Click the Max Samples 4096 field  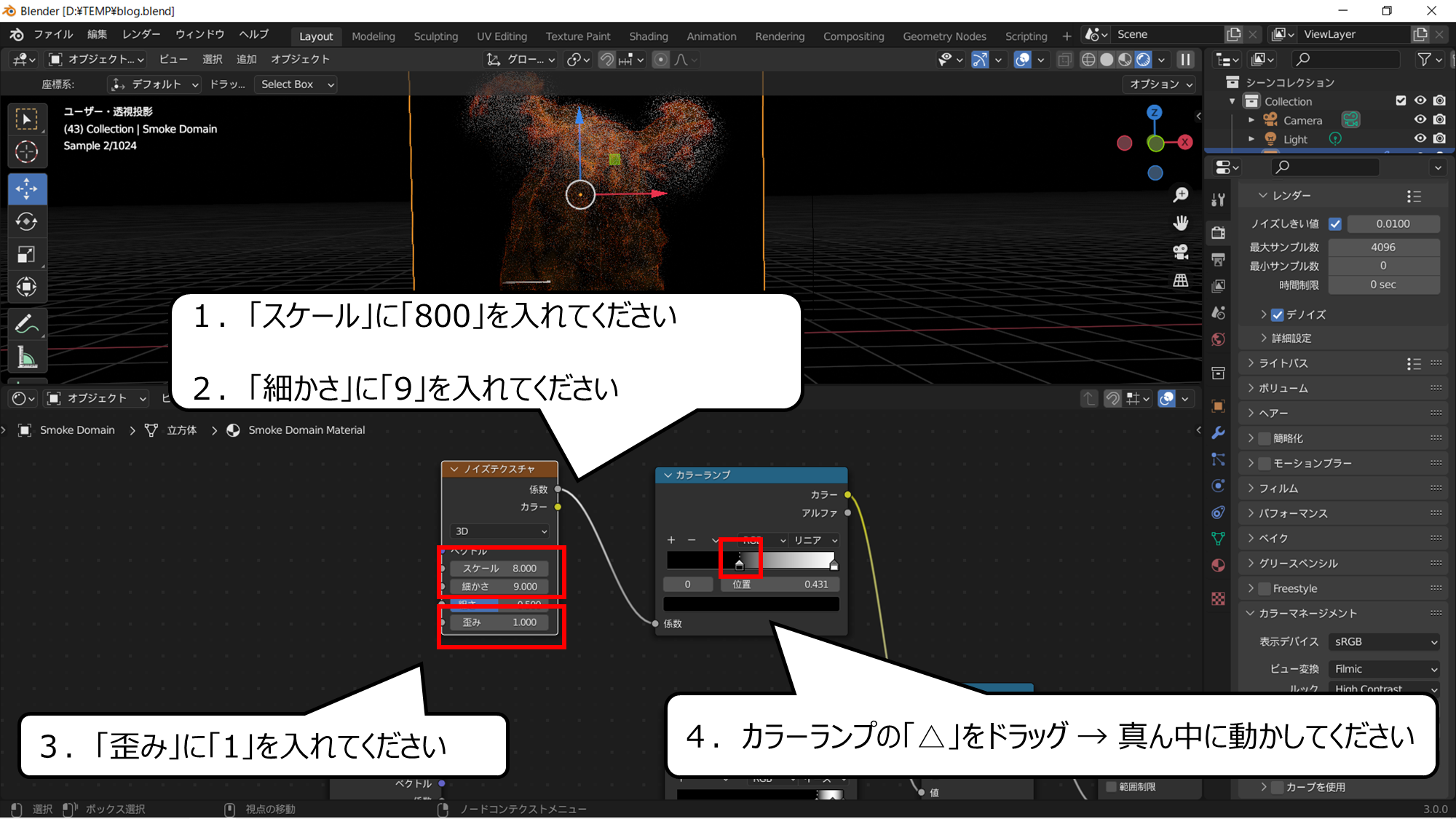[x=1383, y=248]
